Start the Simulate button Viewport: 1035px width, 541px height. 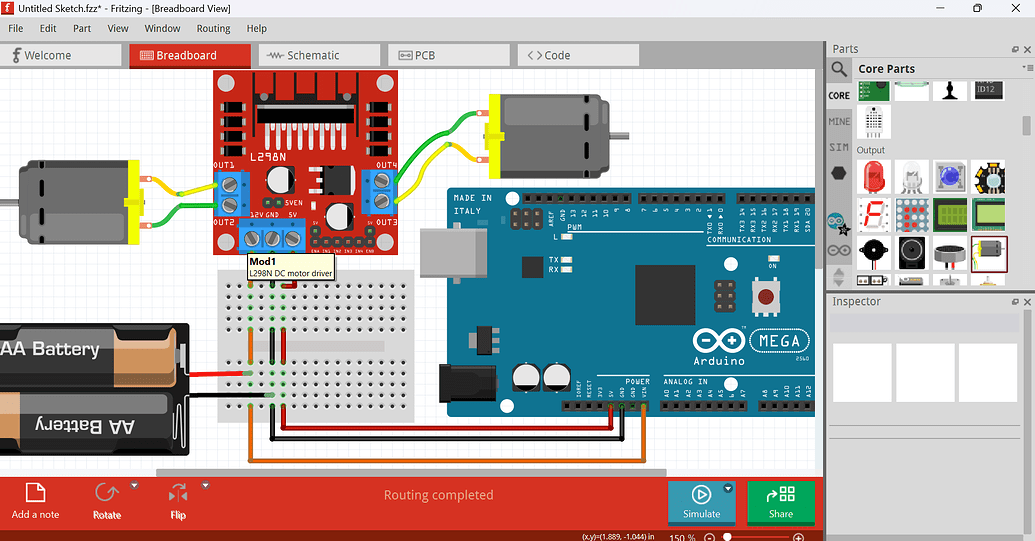point(701,503)
